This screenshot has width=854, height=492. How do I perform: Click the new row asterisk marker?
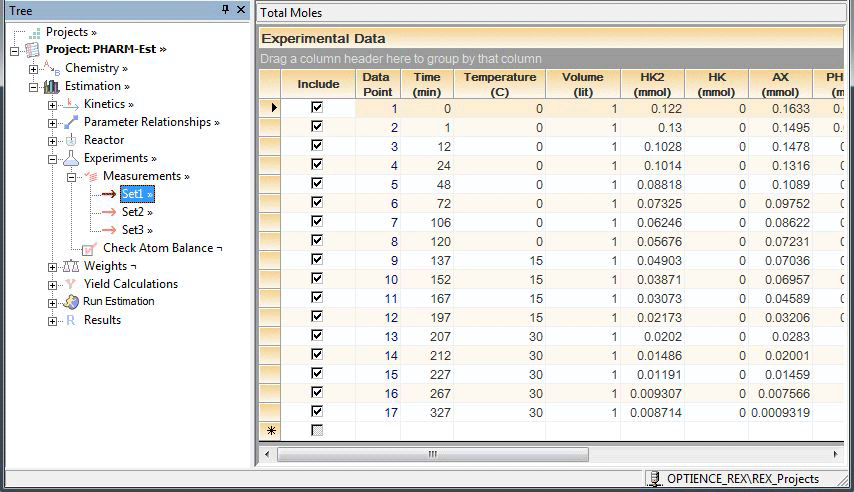(x=271, y=431)
